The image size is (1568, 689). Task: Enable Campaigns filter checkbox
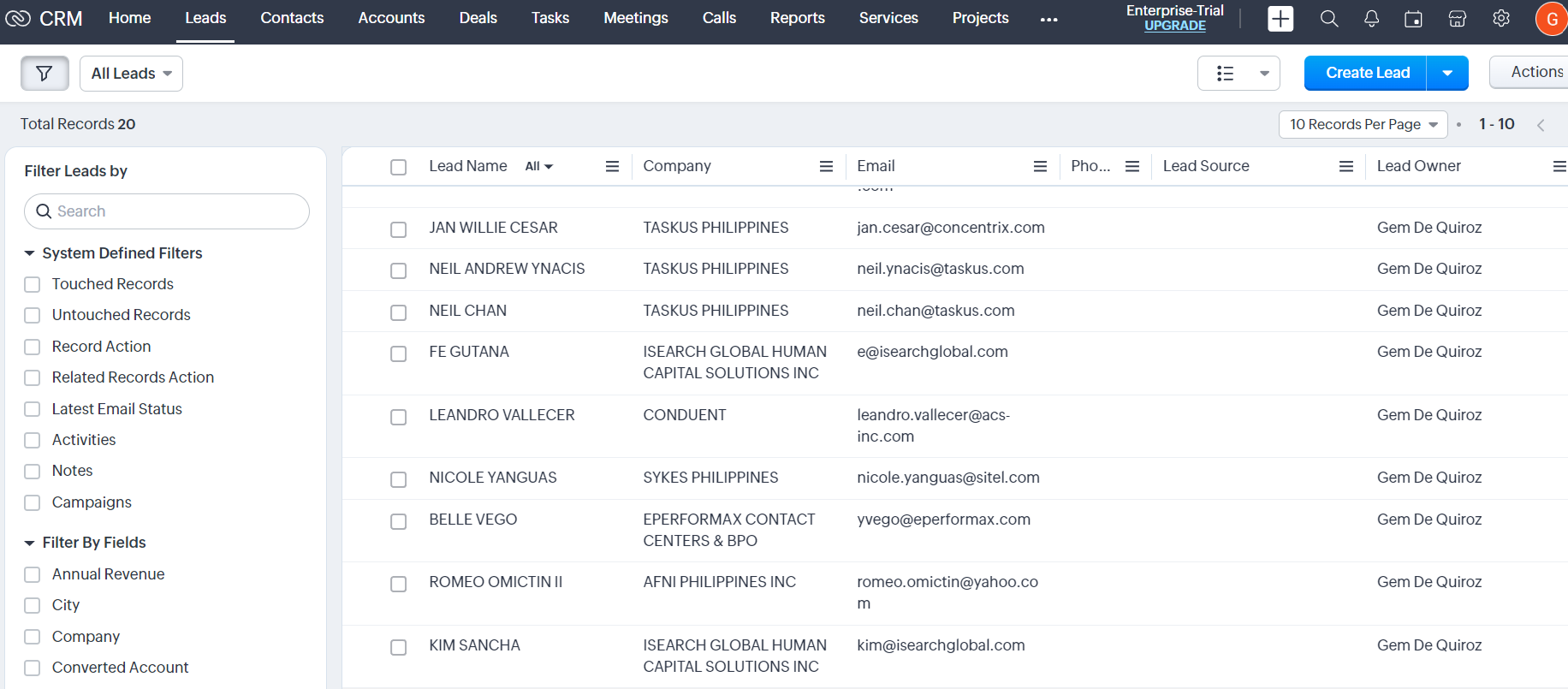coord(33,502)
